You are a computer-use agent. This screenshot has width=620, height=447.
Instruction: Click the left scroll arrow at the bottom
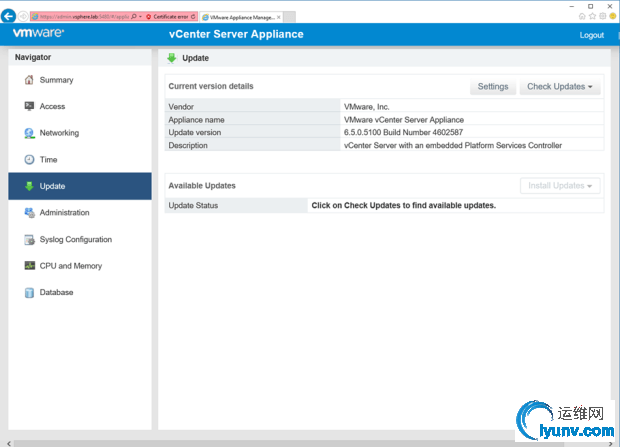[x=9, y=443]
